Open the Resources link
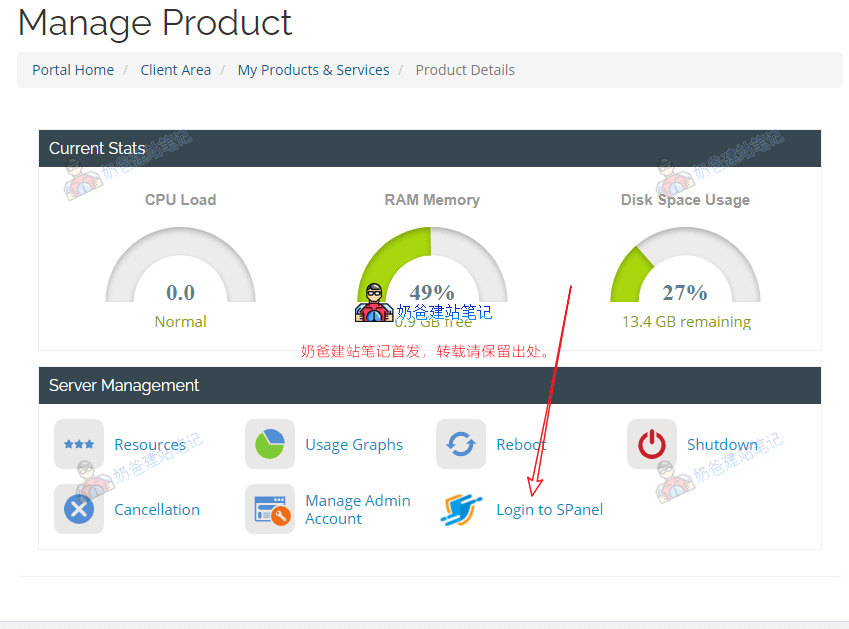Screen dimensions: 849x629 tap(150, 445)
